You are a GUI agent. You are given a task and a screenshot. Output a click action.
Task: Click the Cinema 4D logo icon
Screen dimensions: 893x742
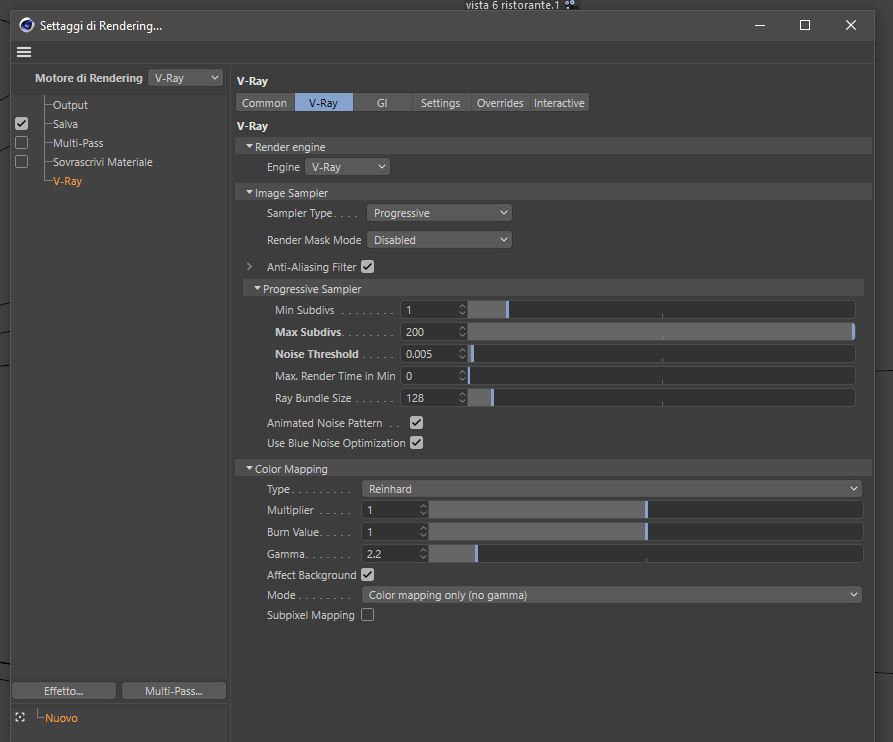(26, 26)
